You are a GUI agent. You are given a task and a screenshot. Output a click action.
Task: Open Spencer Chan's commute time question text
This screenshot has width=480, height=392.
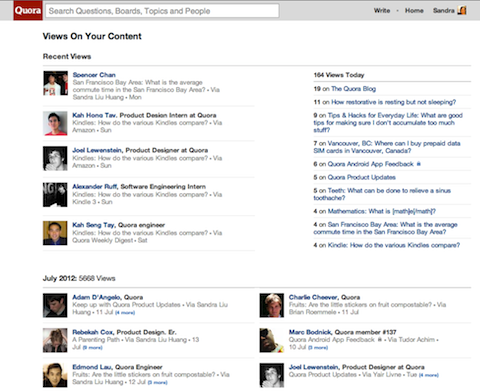click(x=139, y=86)
